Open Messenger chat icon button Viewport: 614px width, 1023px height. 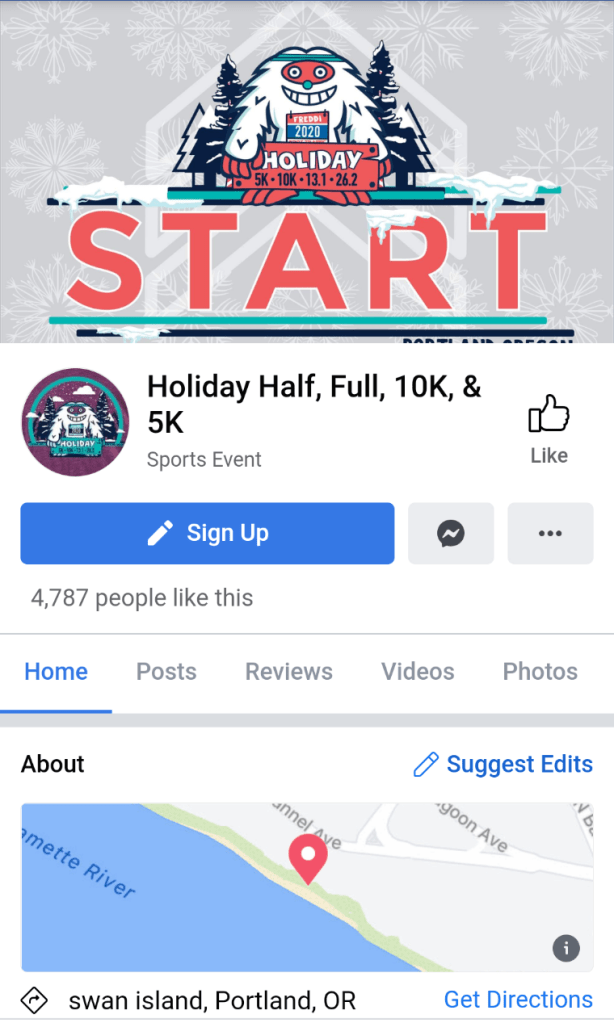coord(451,533)
